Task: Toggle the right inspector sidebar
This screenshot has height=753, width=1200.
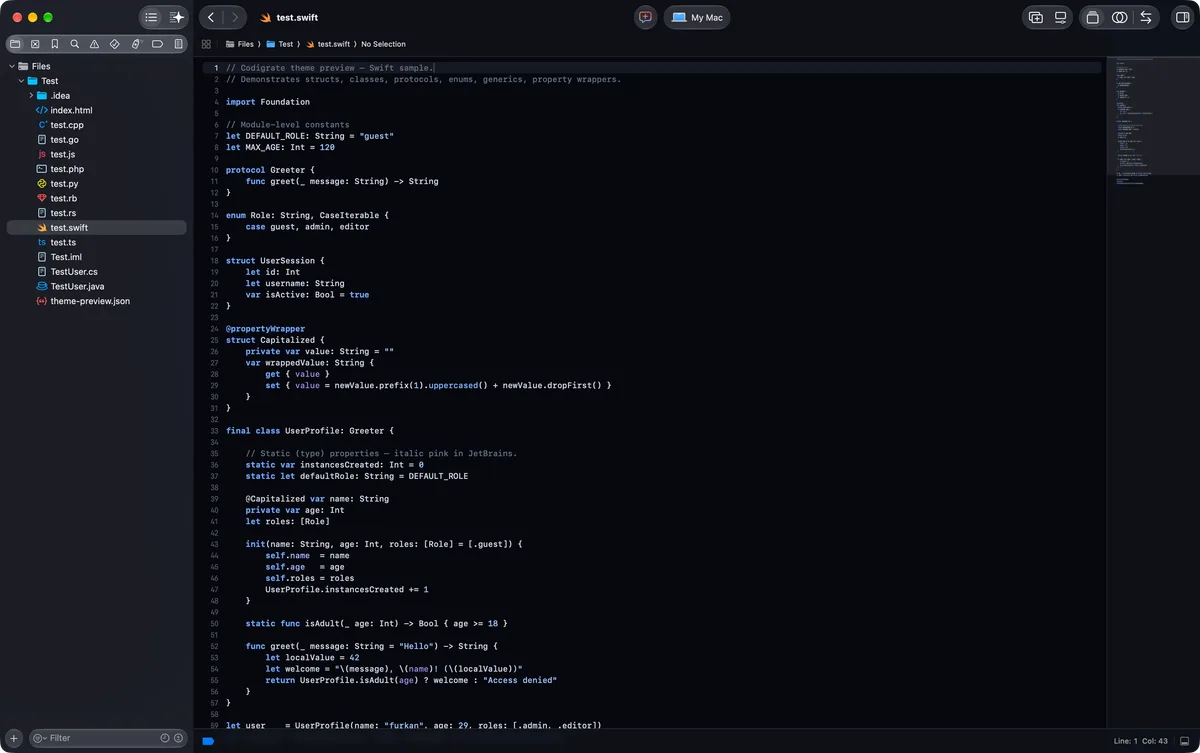Action: click(x=1180, y=17)
